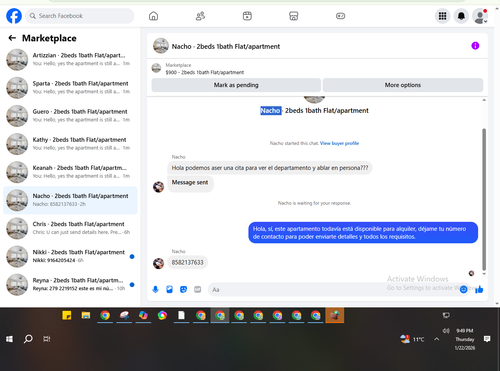Open Task View on taskbar
The width and height of the screenshot is (500, 371).
pyautogui.click(x=47, y=339)
